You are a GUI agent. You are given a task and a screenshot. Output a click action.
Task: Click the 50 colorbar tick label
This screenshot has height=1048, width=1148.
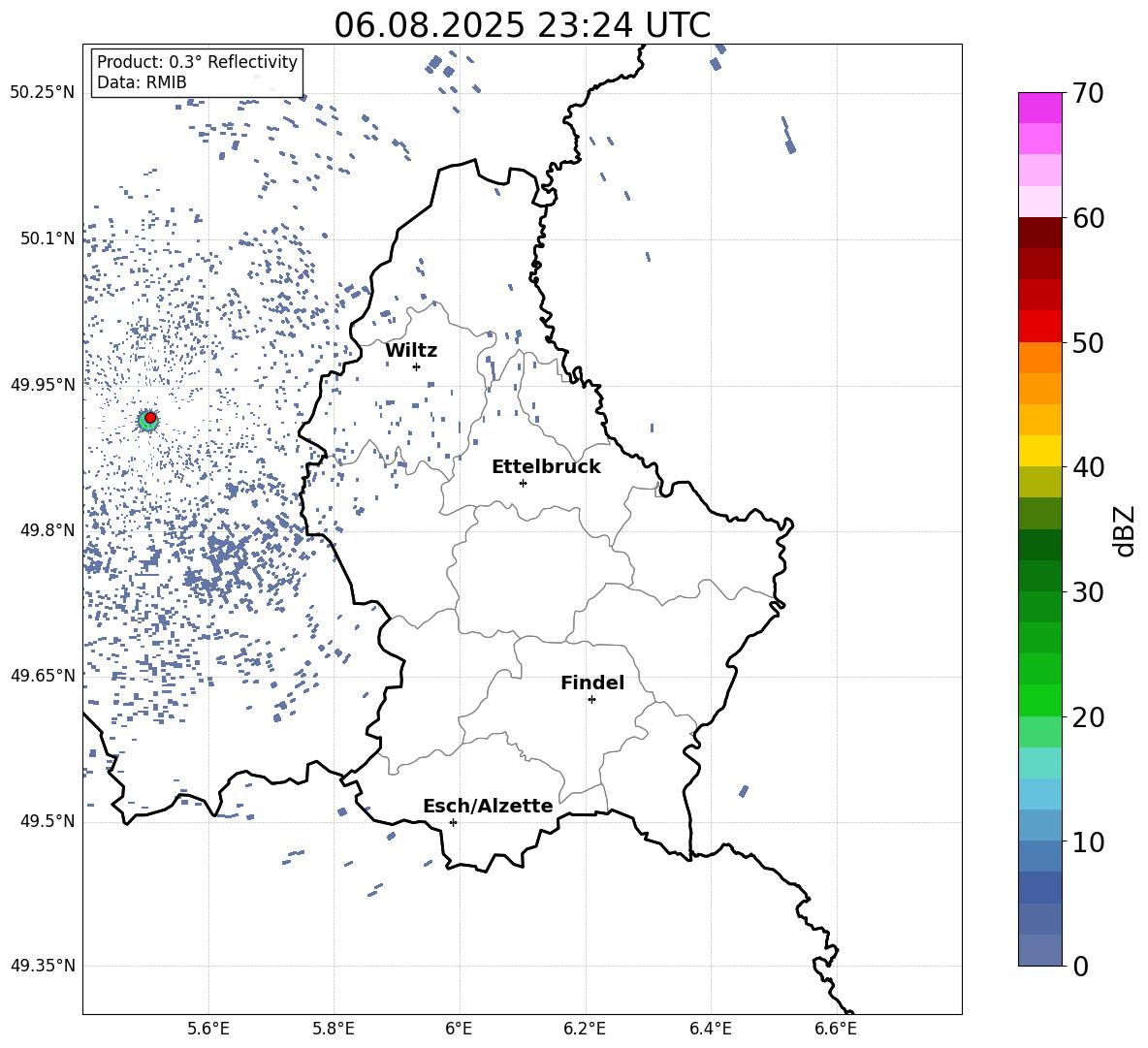(x=1088, y=343)
